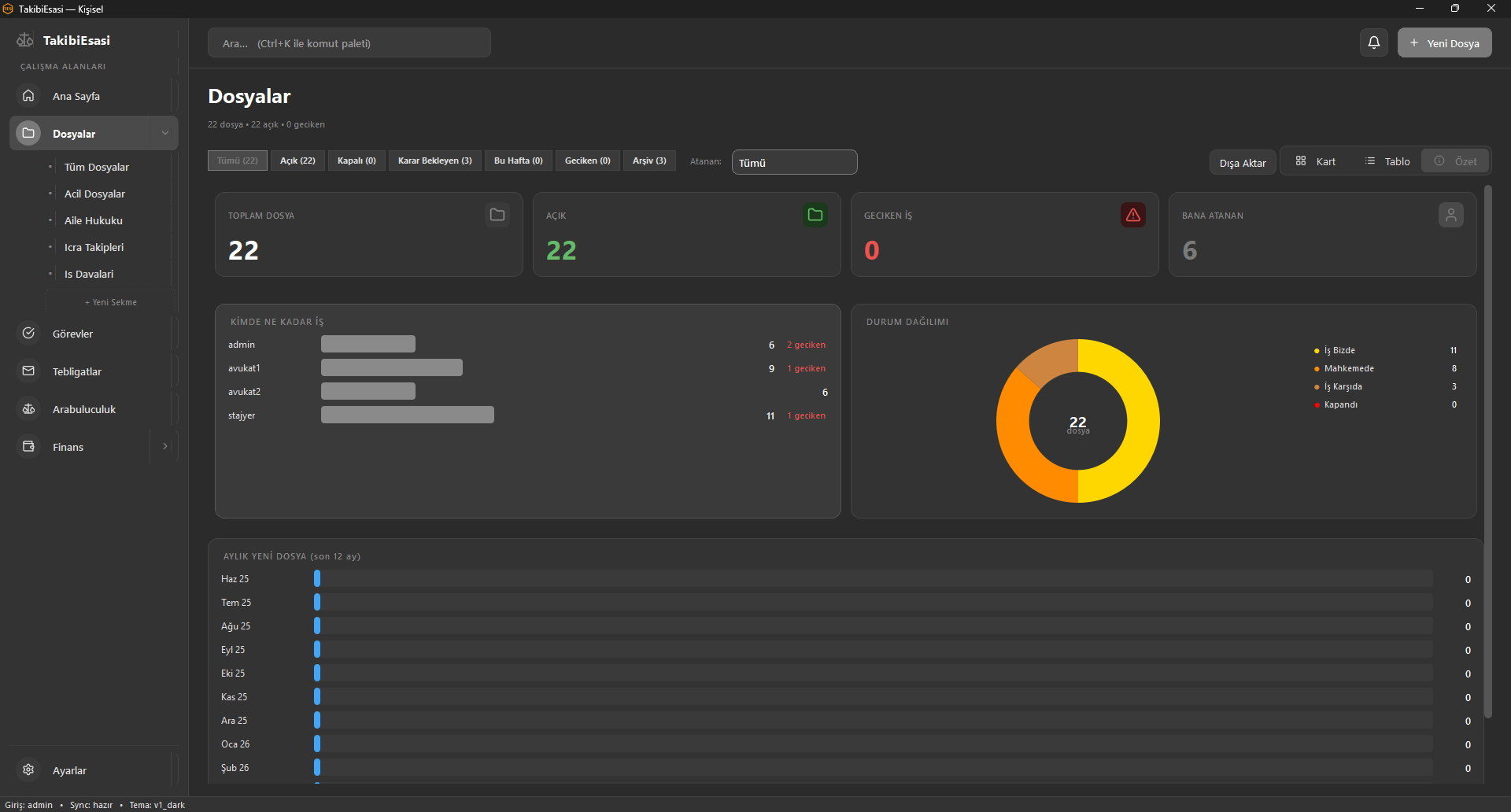The height and width of the screenshot is (812, 1511).
Task: Open the notifications bell icon
Action: [1374, 42]
